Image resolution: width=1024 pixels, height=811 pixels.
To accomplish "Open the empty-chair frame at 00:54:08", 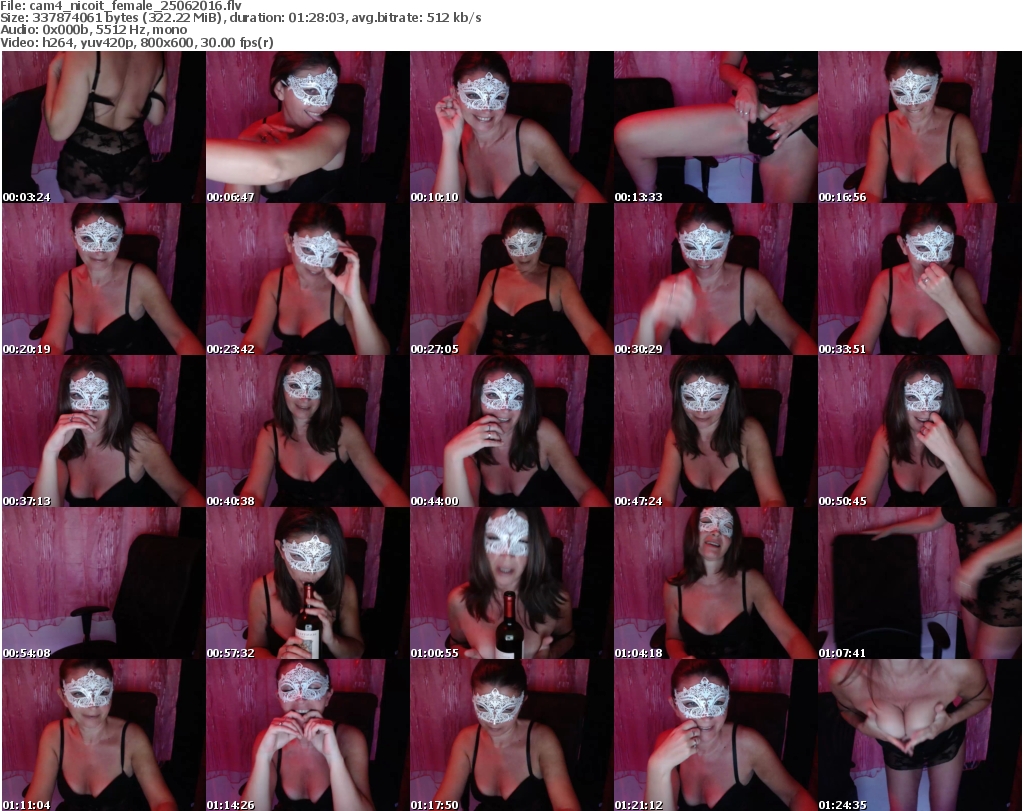I will tap(104, 584).
